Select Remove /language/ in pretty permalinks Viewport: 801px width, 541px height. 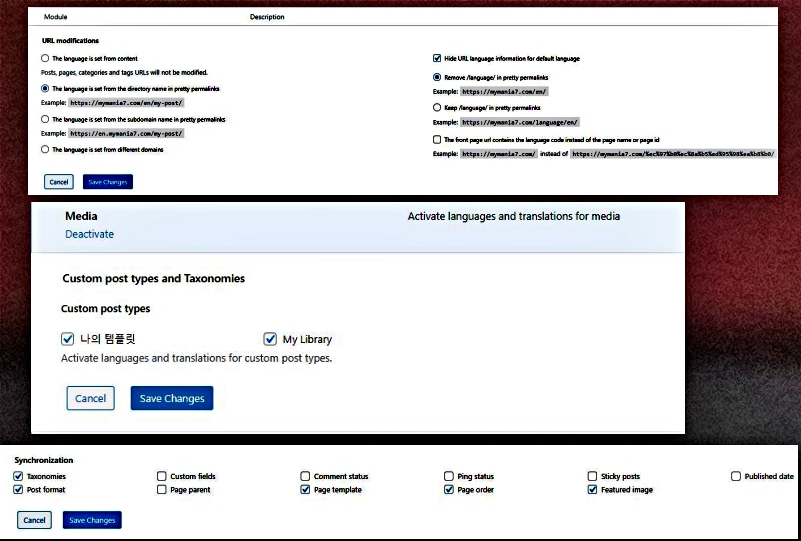(437, 78)
